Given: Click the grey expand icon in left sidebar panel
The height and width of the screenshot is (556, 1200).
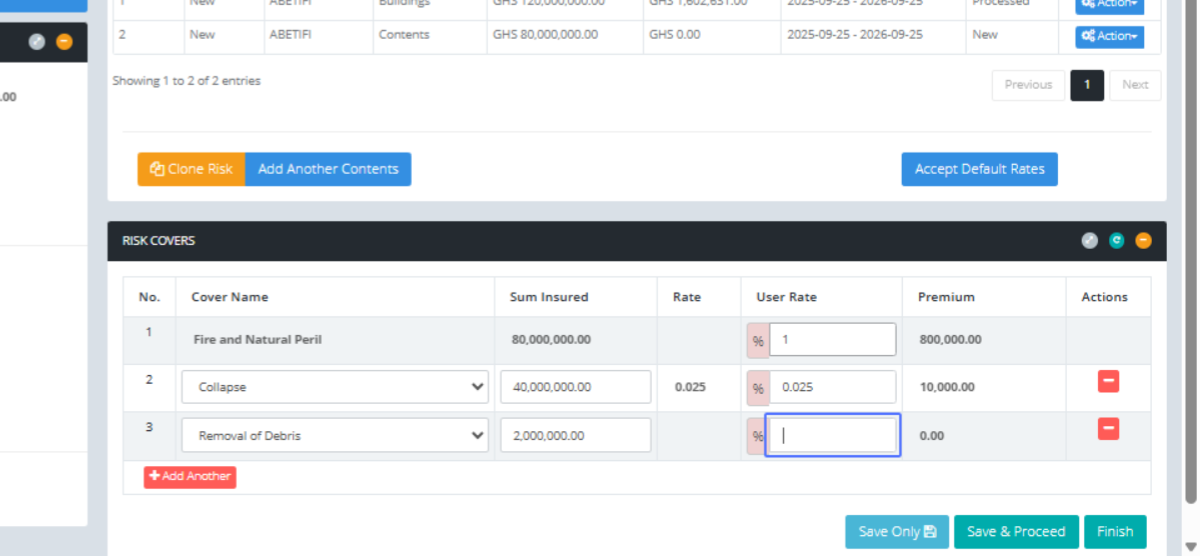Looking at the screenshot, I should coord(37,42).
